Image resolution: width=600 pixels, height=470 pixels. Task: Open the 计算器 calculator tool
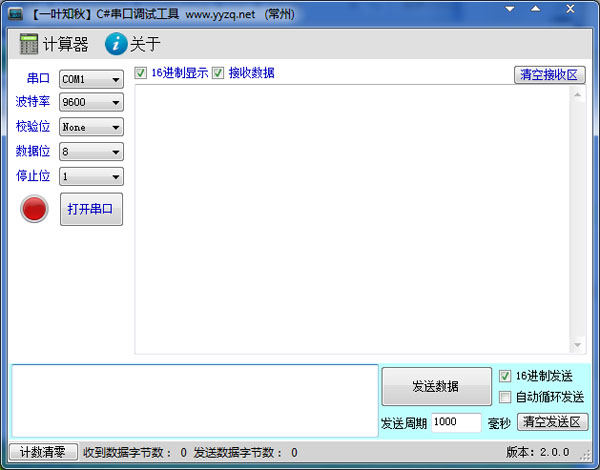coord(54,44)
